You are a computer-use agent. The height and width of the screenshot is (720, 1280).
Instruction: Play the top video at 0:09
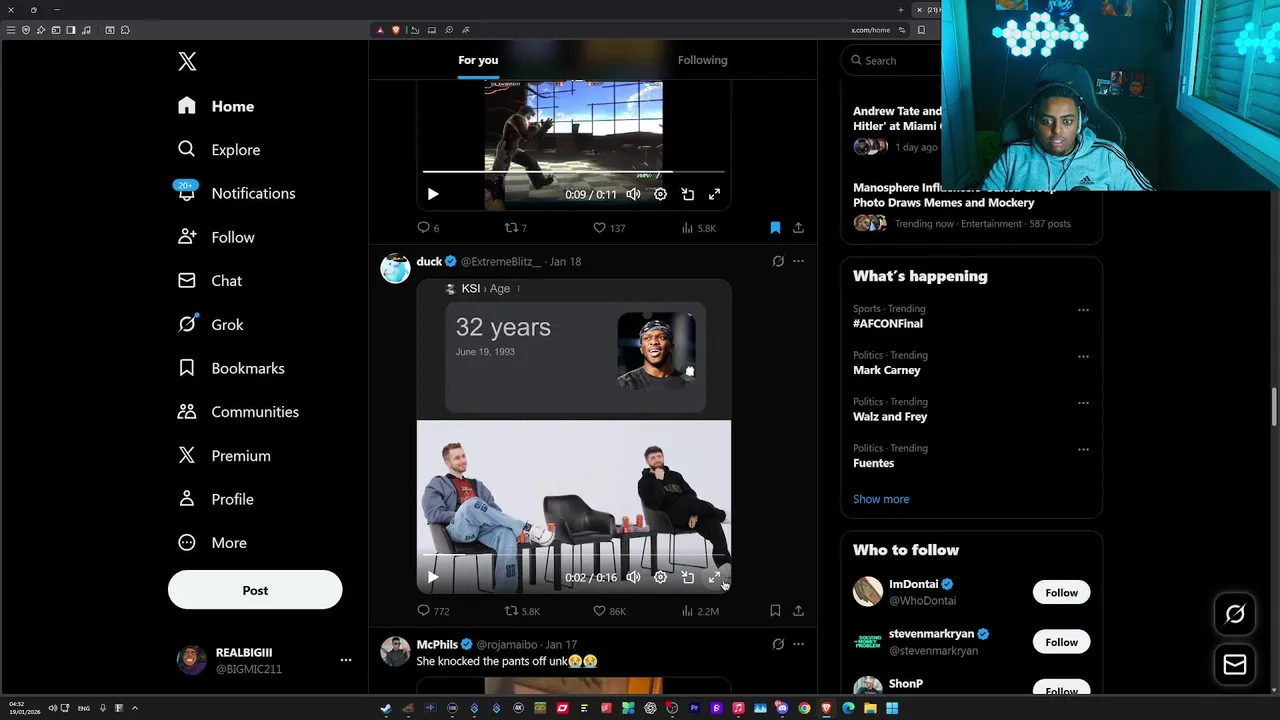(433, 194)
